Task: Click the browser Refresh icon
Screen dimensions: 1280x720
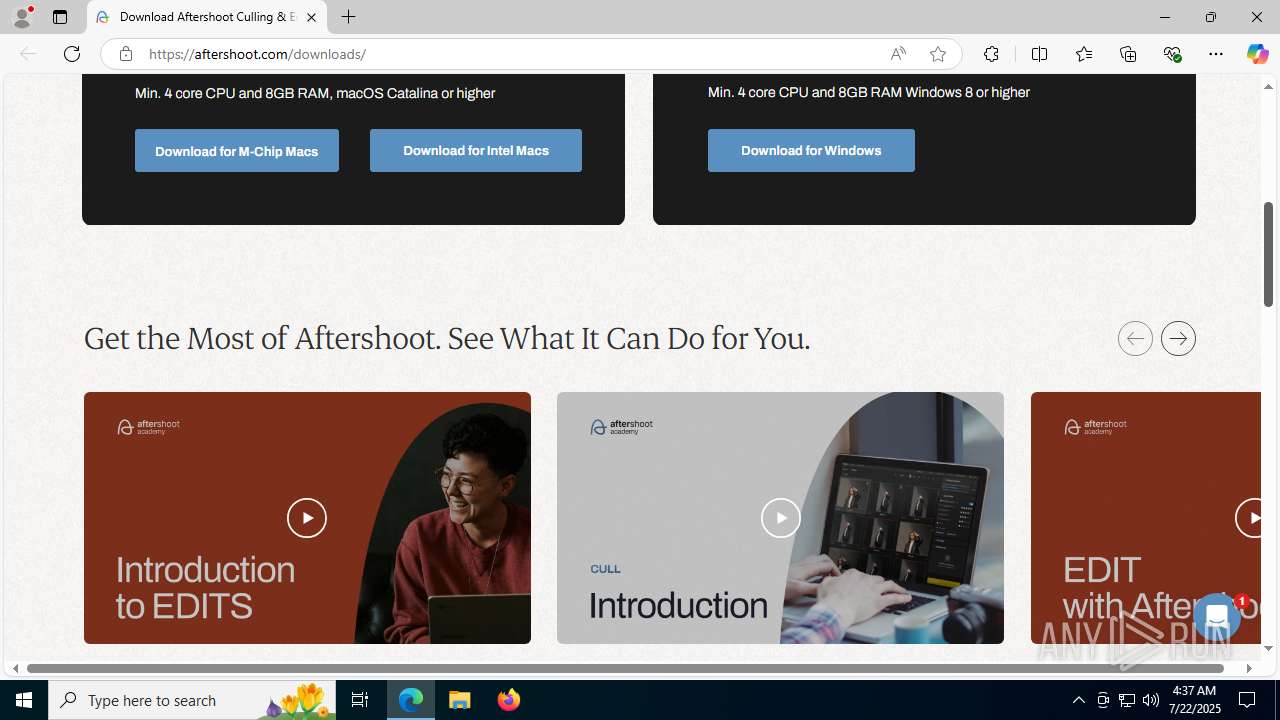Action: [x=72, y=54]
